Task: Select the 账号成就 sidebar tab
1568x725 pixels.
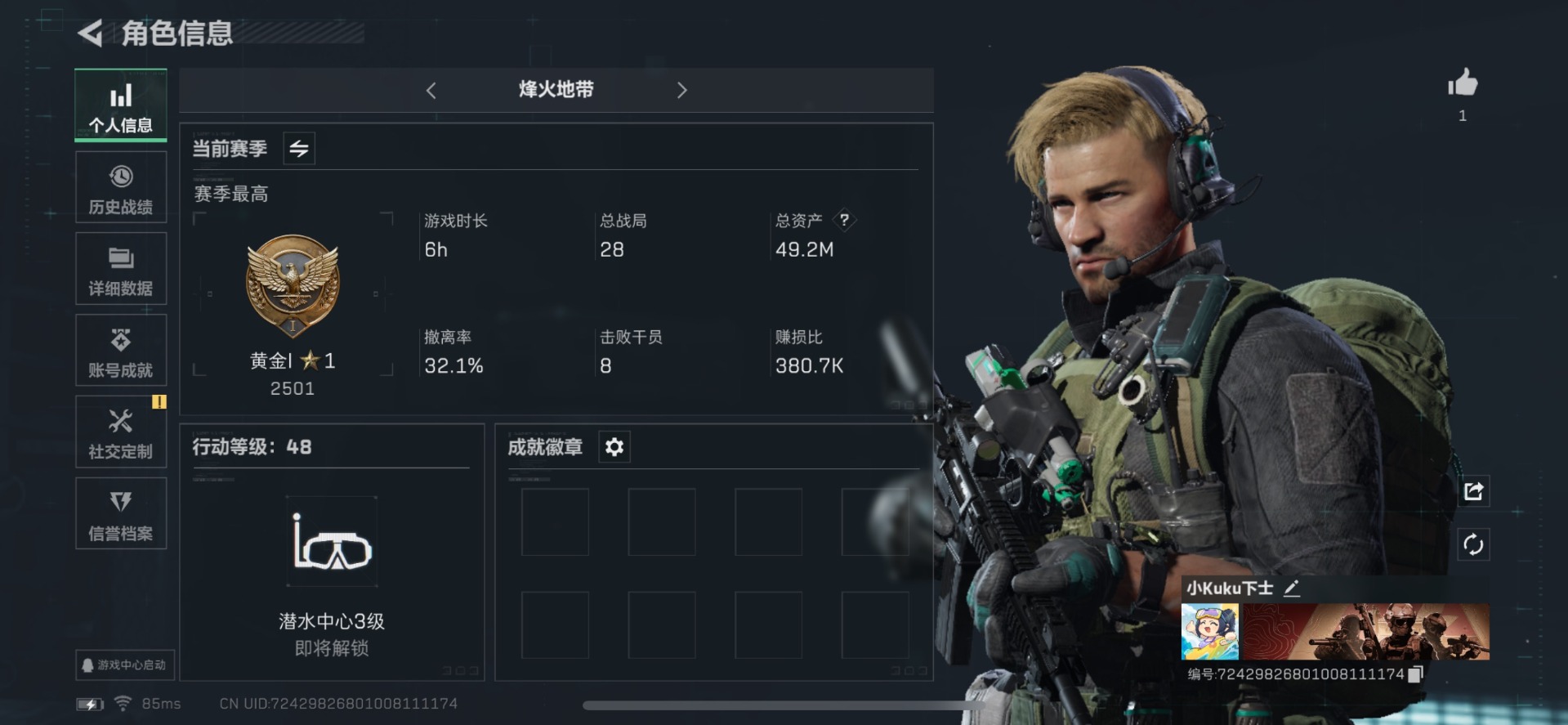Action: pyautogui.click(x=121, y=351)
